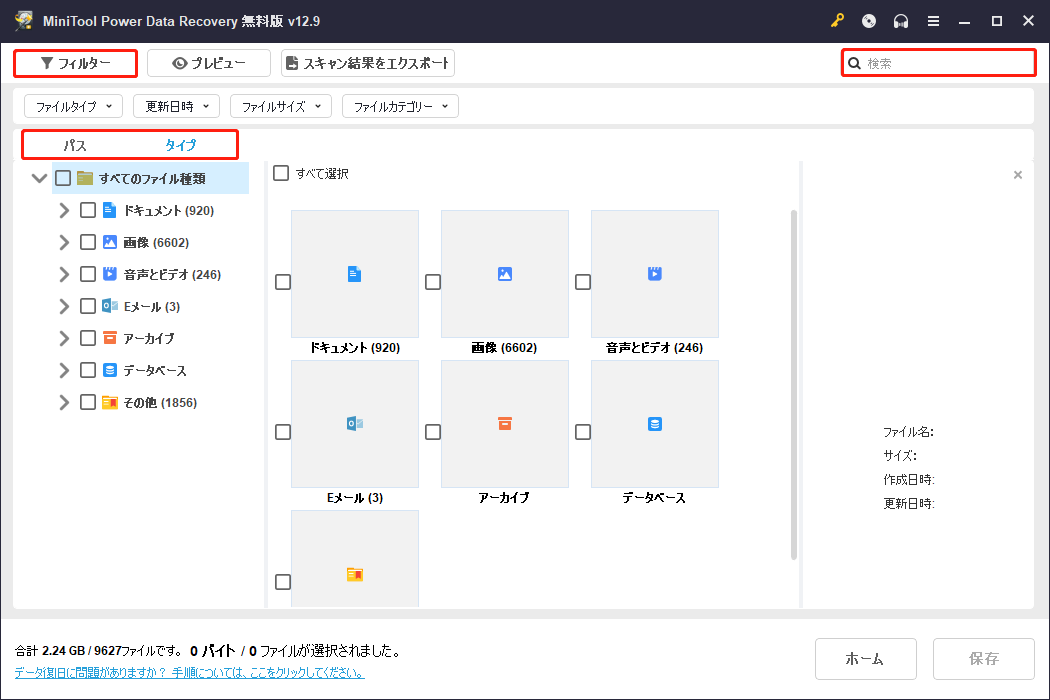
Task: Expand the その他 (1856) node
Action: pyautogui.click(x=64, y=402)
